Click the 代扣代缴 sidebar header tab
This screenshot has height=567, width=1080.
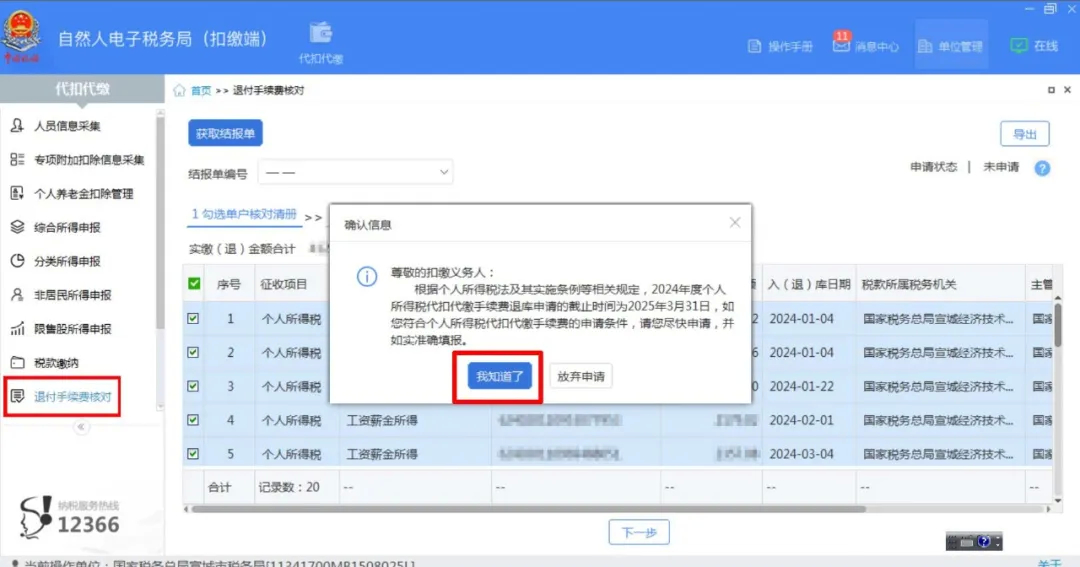tap(82, 89)
